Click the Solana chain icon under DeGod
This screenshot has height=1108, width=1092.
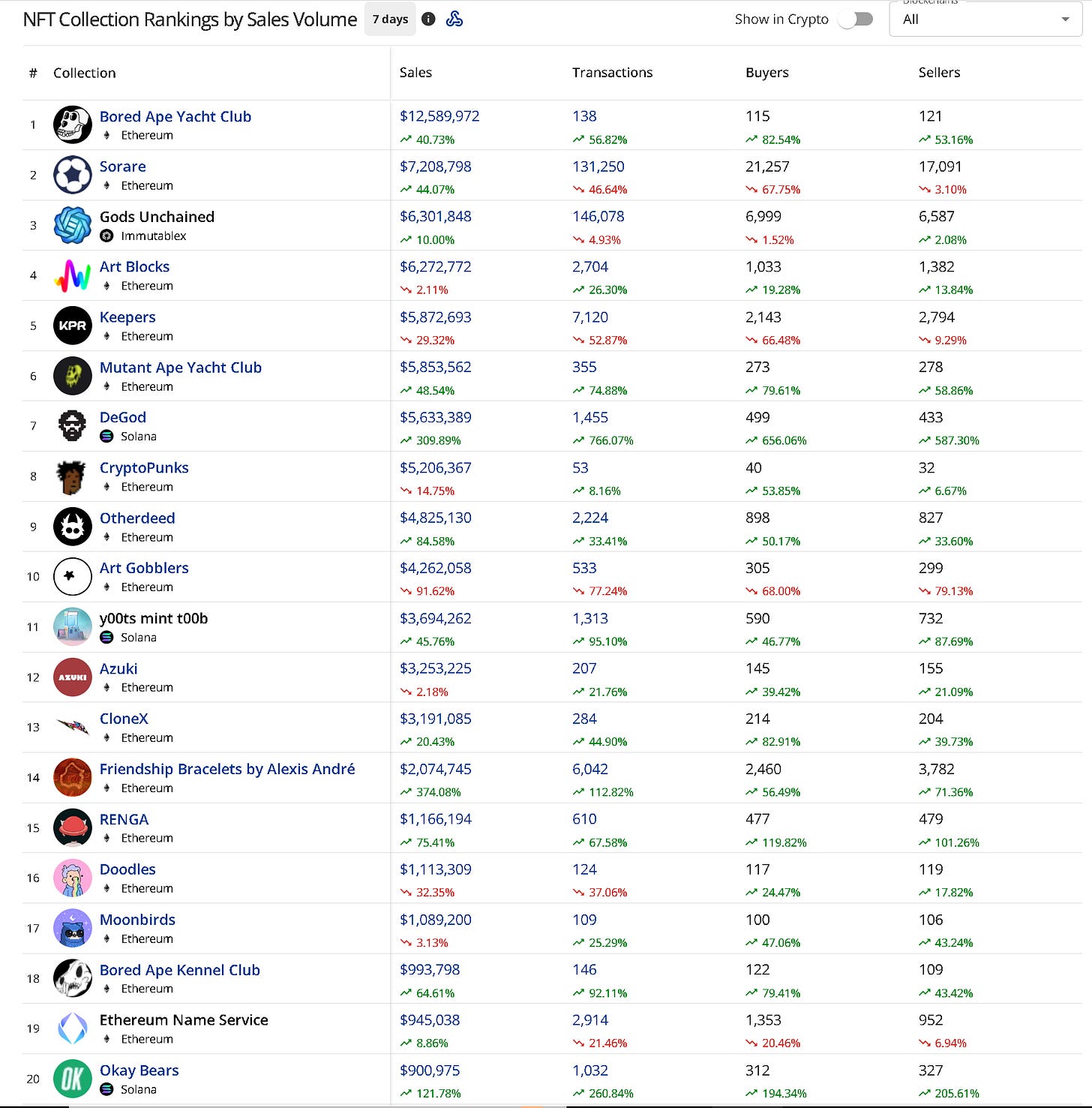(x=106, y=436)
